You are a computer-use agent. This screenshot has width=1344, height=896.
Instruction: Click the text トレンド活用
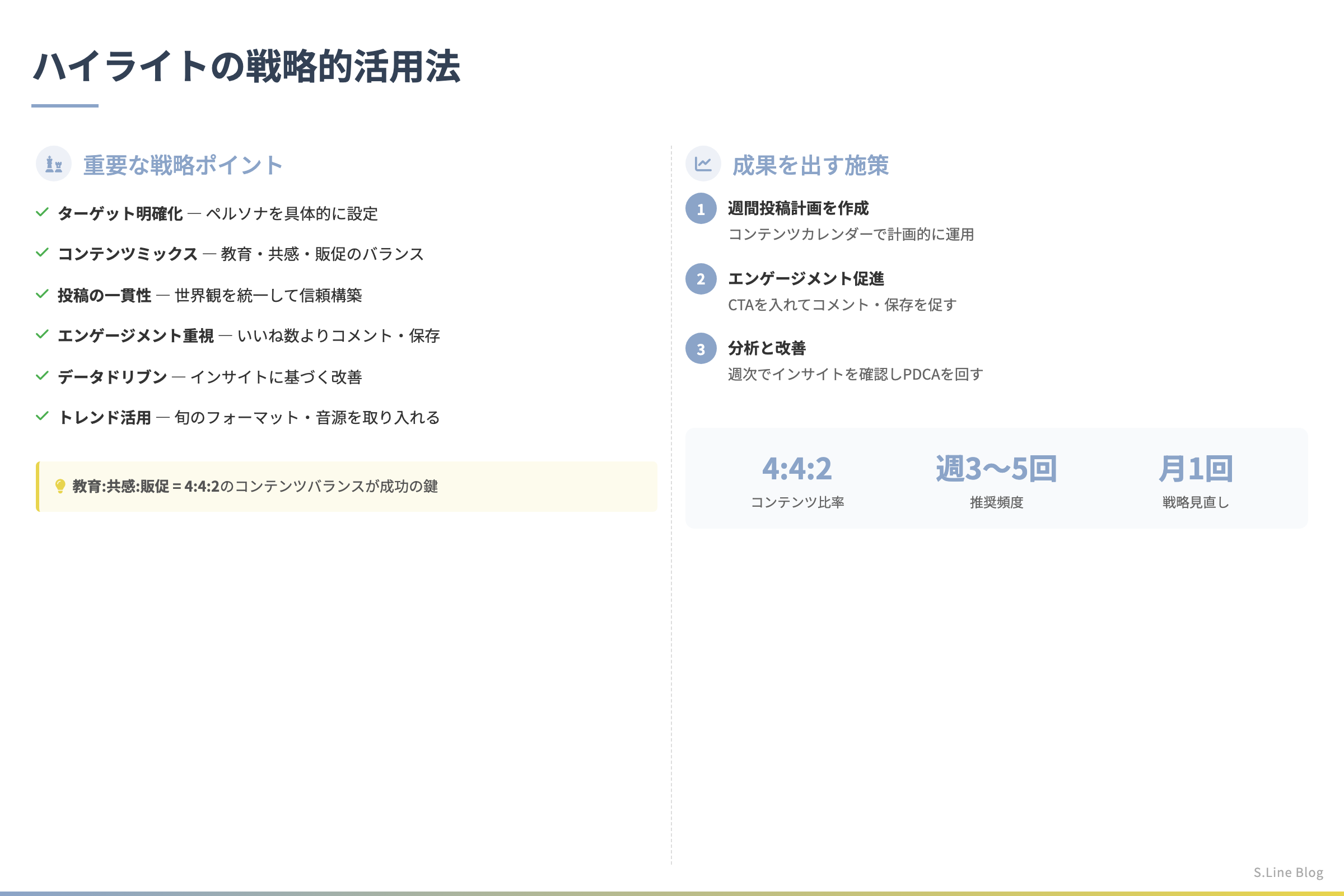click(x=105, y=417)
